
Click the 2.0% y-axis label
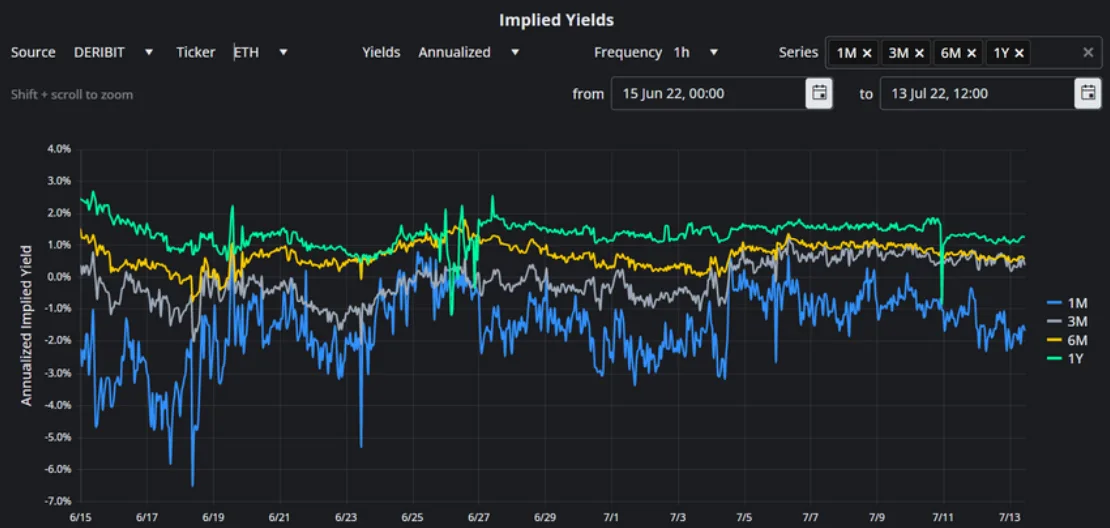coord(59,213)
